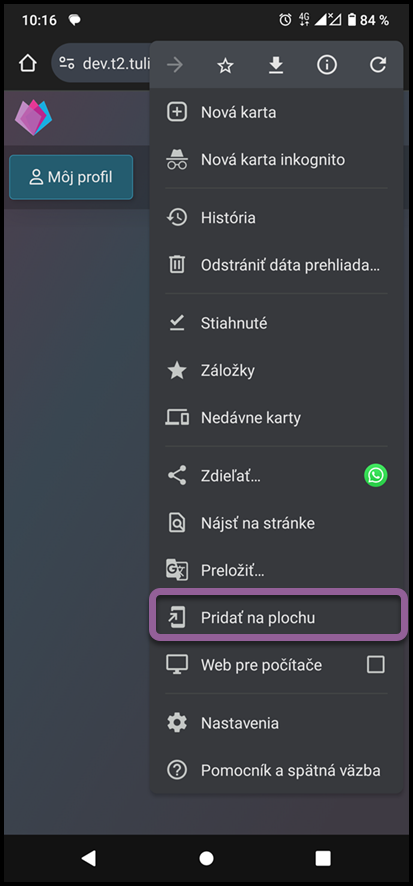Viewport: 413px width, 886px height.
Task: Open page info circle icon
Action: (x=327, y=66)
